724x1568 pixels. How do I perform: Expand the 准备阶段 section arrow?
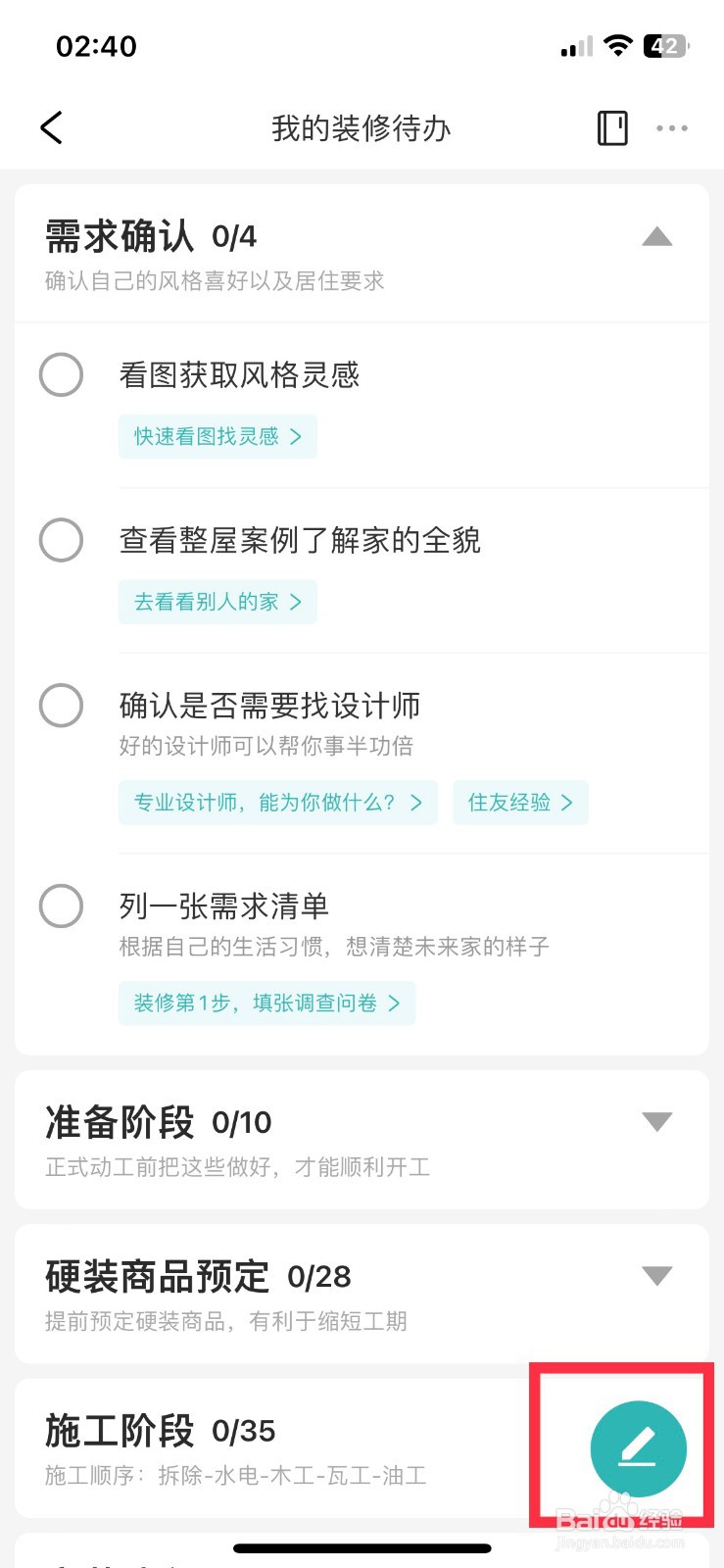coord(656,1122)
